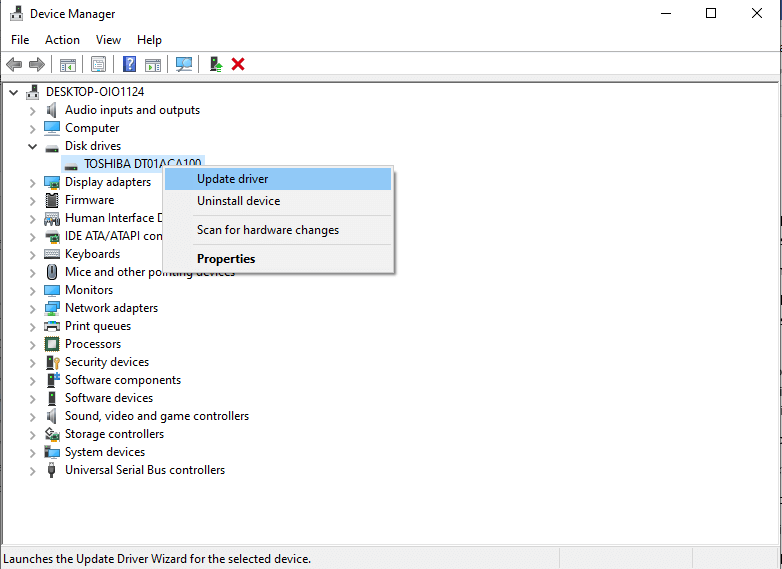This screenshot has height=569, width=782.
Task: Select the System devices label
Action: pyautogui.click(x=105, y=452)
